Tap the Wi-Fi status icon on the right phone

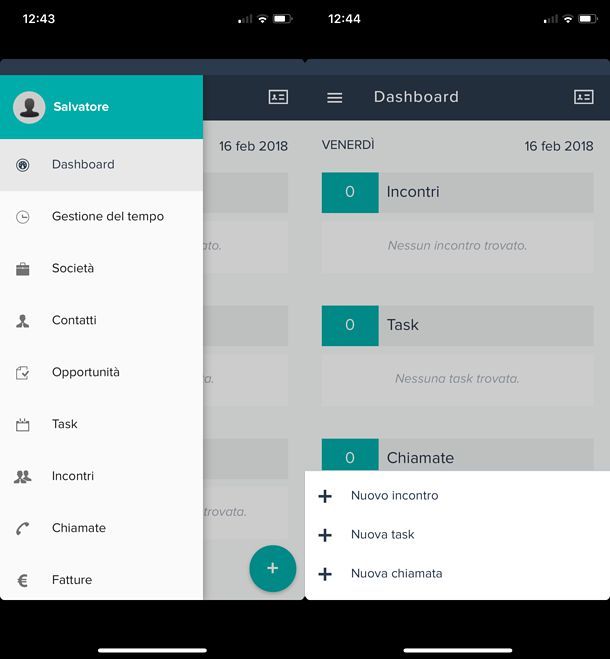pos(568,19)
